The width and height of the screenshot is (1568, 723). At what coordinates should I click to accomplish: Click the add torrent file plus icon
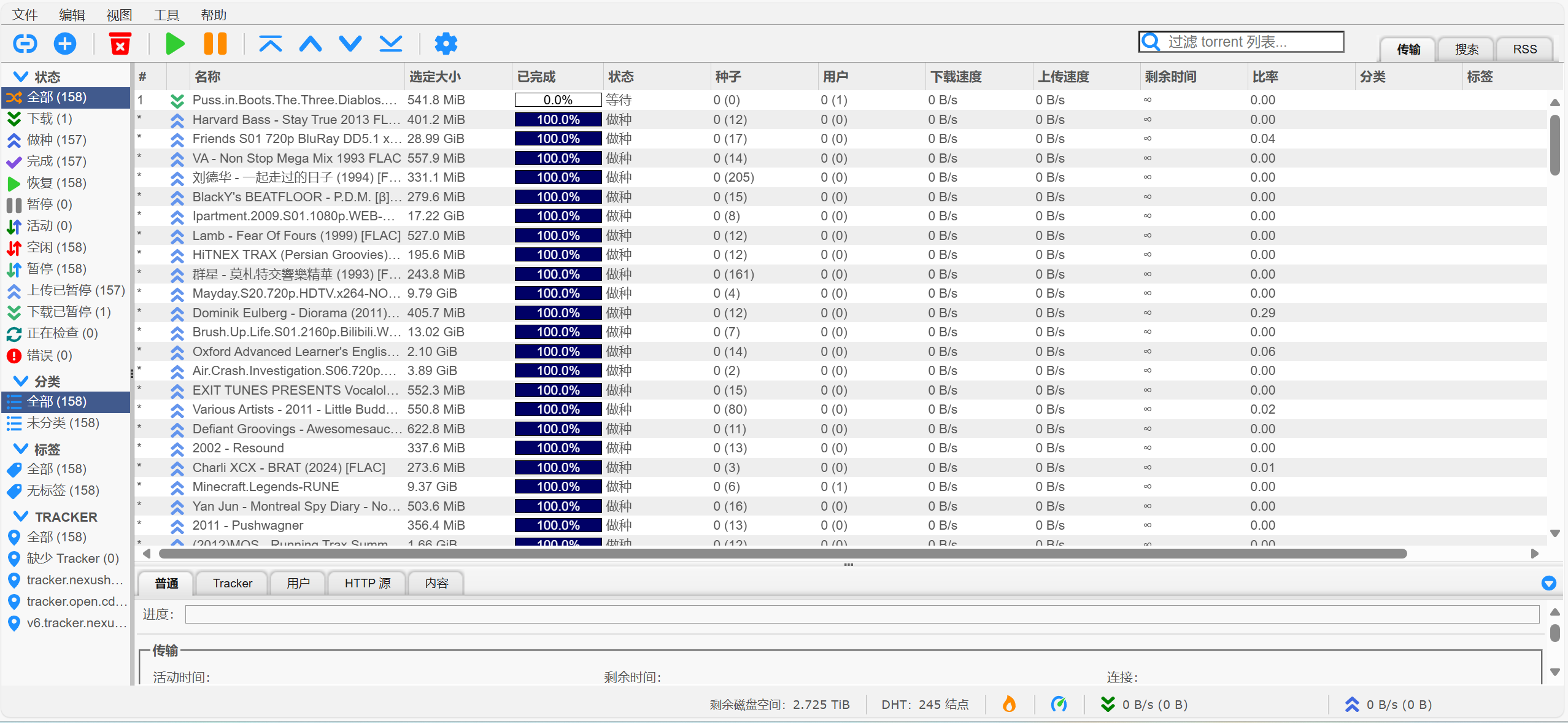[65, 44]
